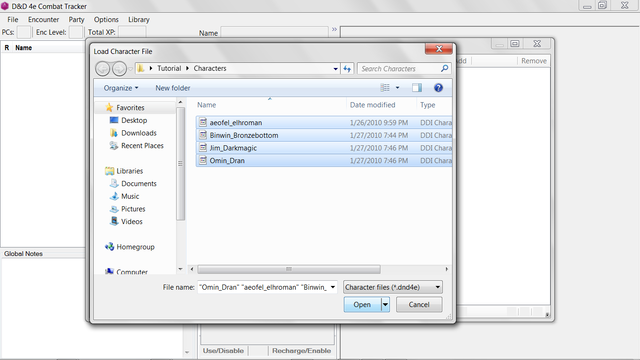Click the File name input field

[263, 287]
